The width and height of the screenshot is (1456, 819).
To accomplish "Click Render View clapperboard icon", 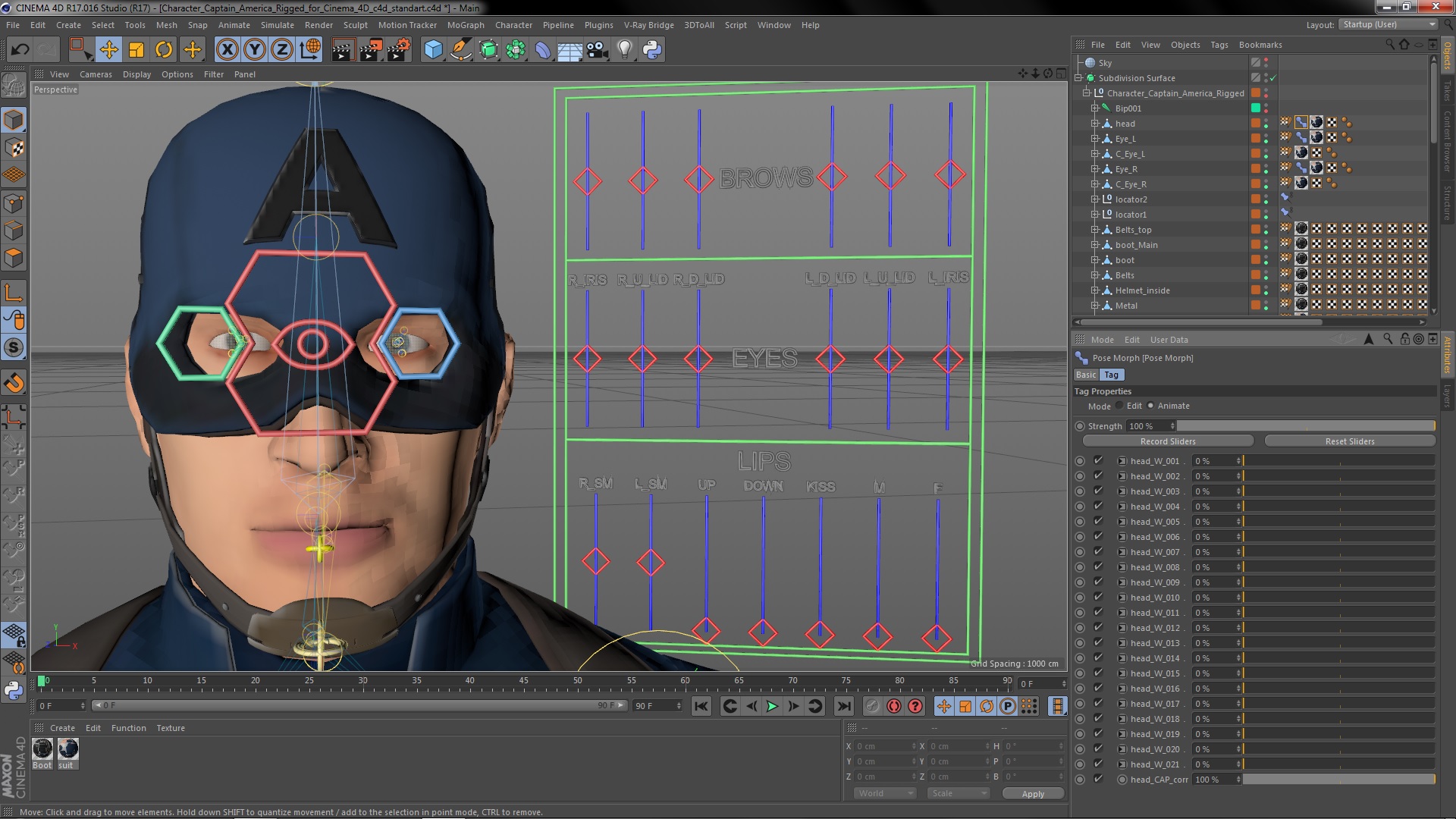I will click(x=343, y=50).
